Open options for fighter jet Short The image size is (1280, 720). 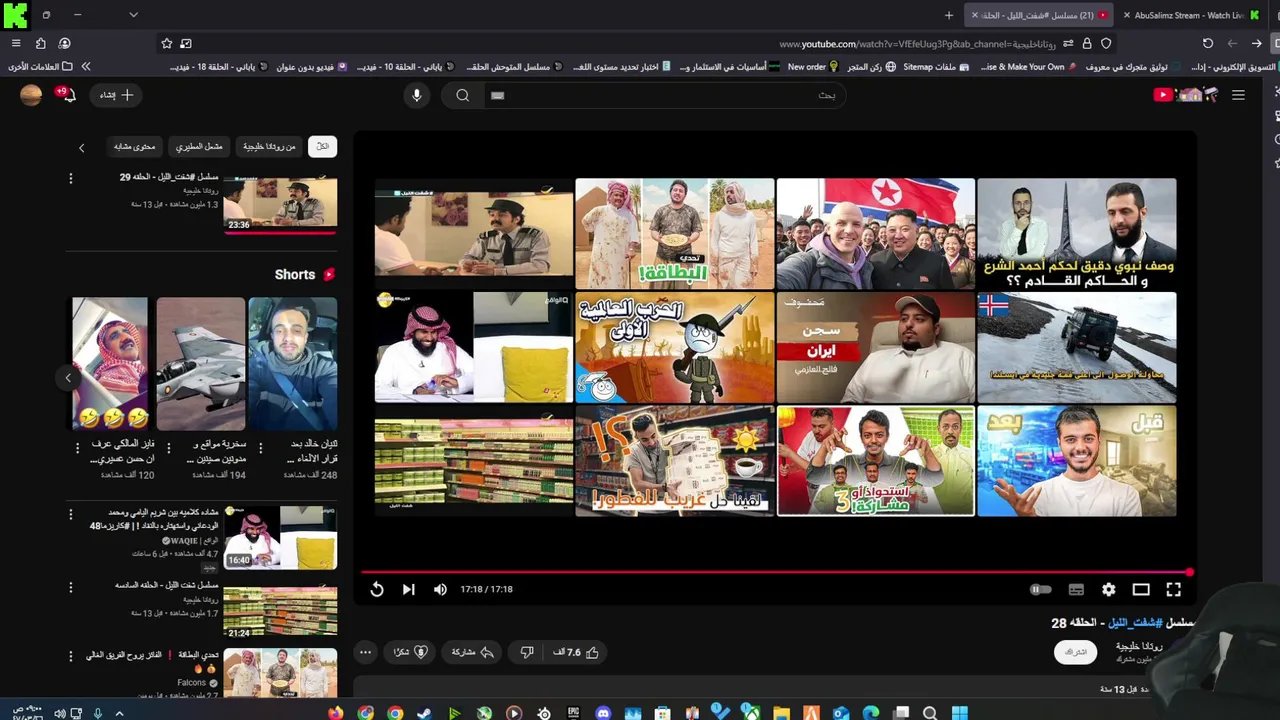pyautogui.click(x=168, y=448)
